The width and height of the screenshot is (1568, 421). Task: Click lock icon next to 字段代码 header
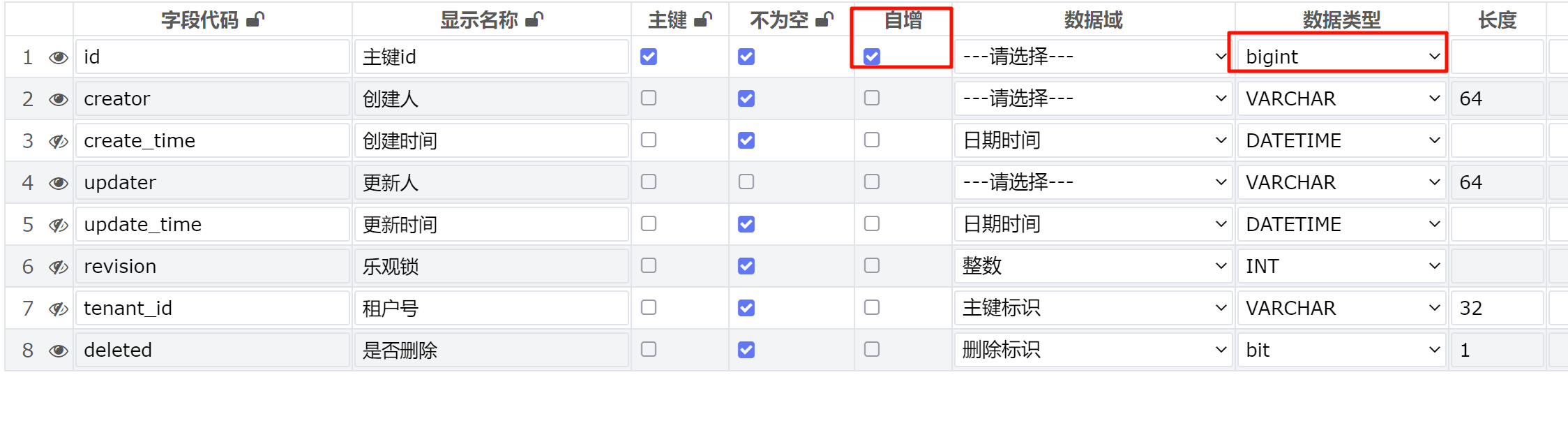[x=255, y=20]
